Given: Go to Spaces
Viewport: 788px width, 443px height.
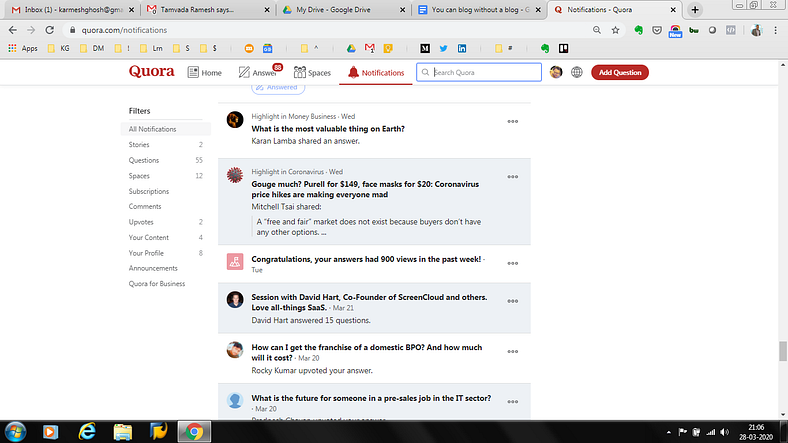Looking at the screenshot, I should coord(312,72).
